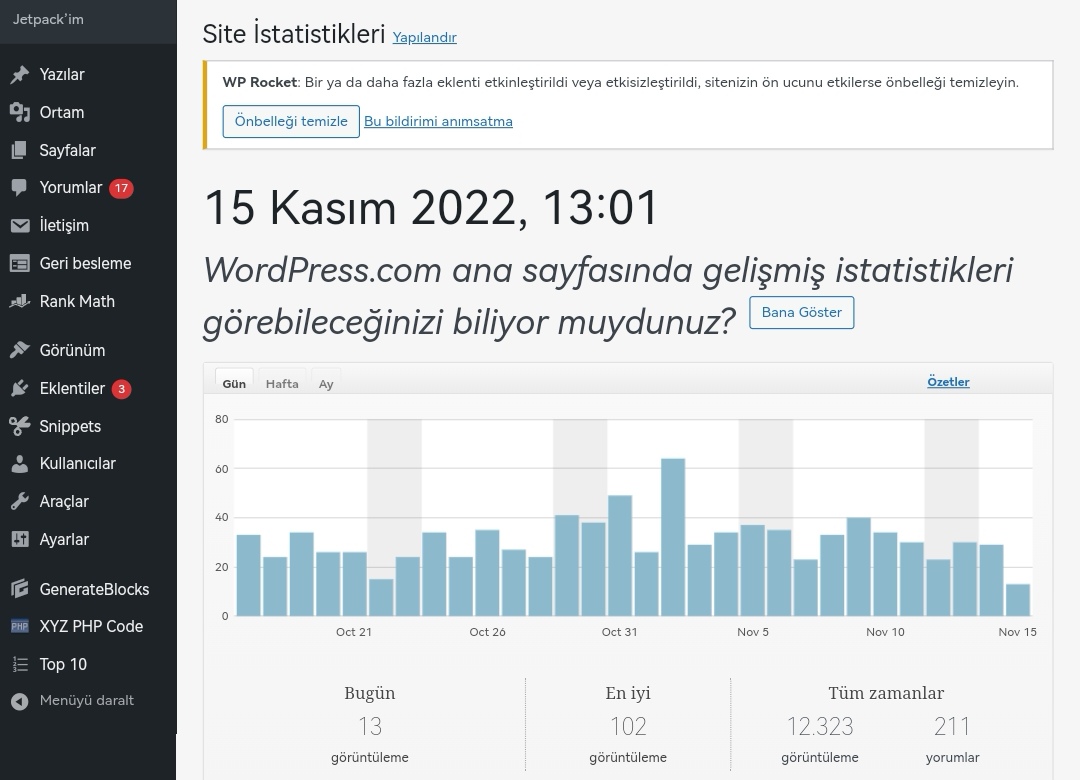Screen dimensions: 1080x780
Task: Click the Yapılandır link
Action: tap(424, 37)
